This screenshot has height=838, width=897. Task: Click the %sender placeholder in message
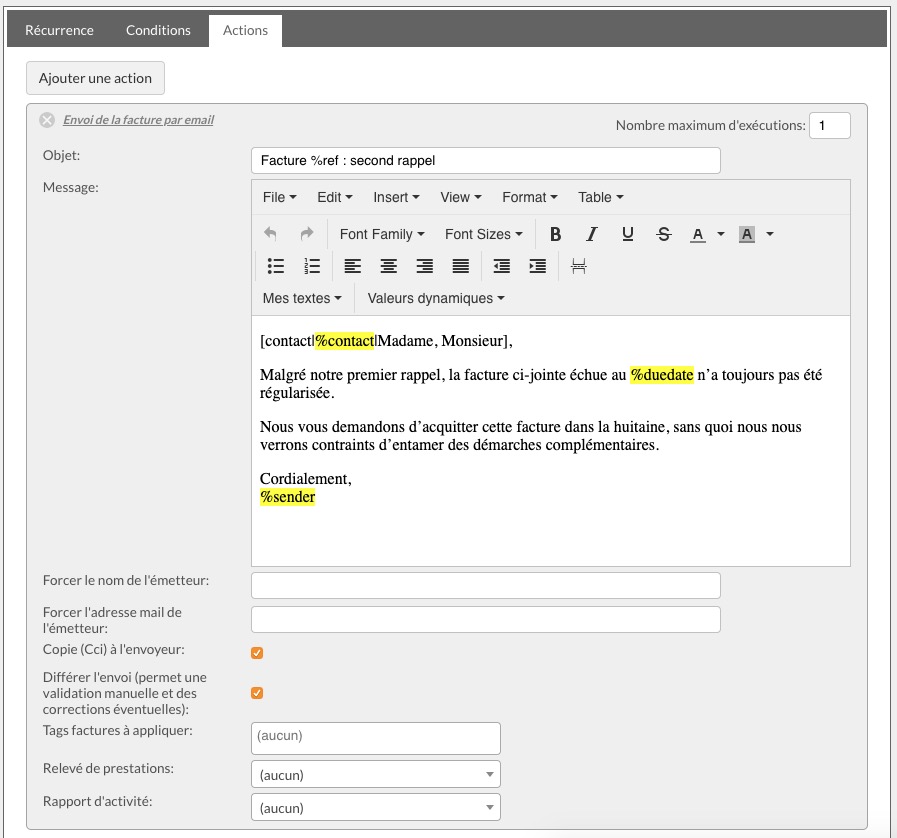click(x=287, y=497)
